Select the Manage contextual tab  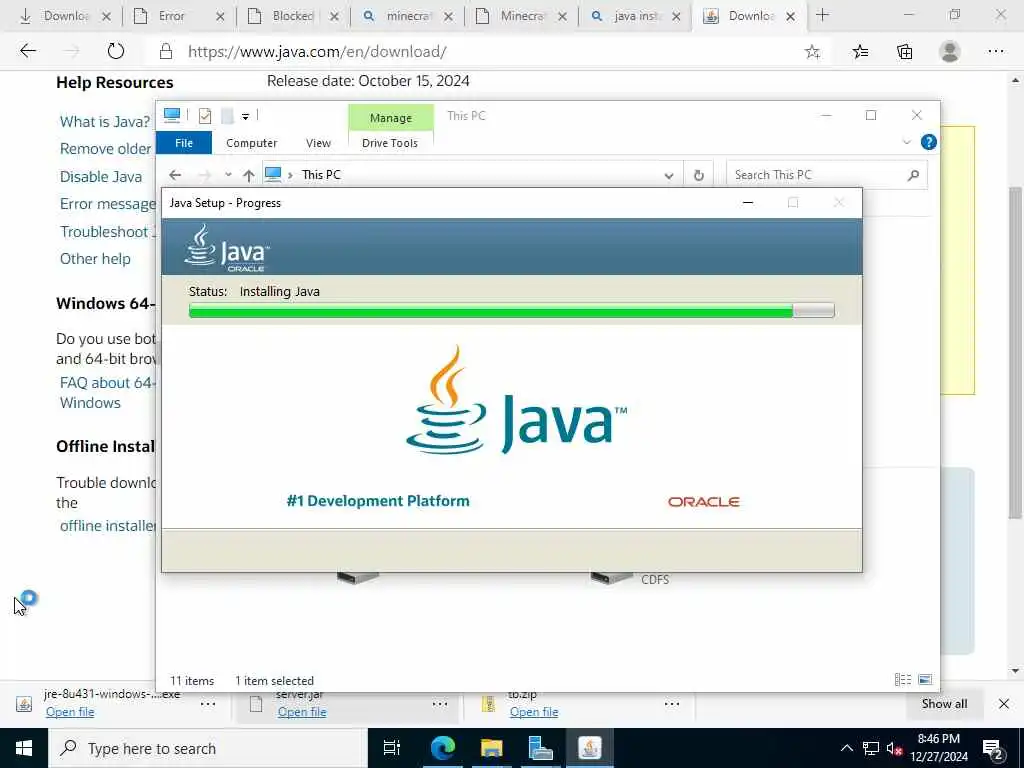[391, 118]
